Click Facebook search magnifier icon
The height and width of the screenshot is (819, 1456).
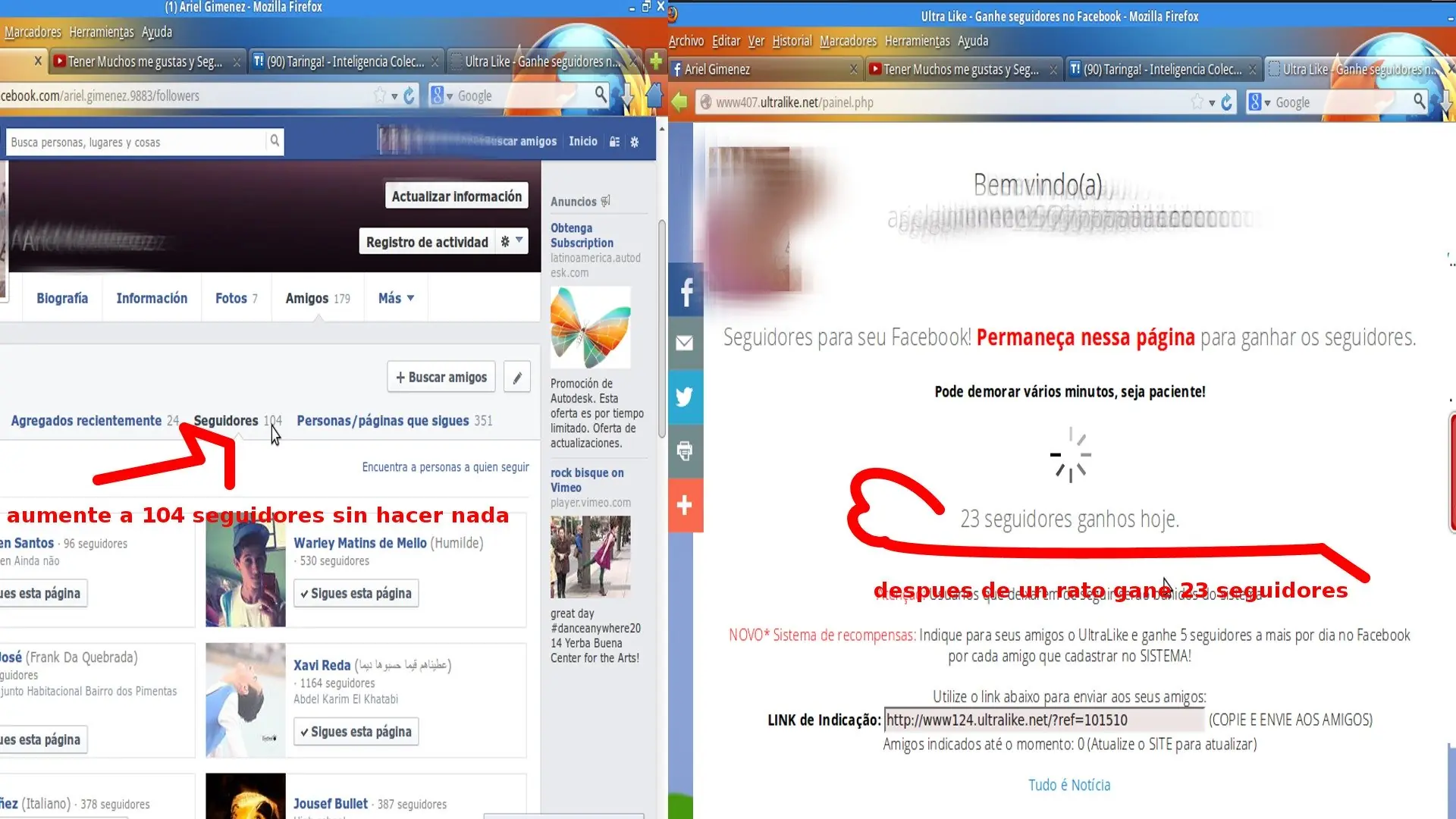(x=275, y=141)
